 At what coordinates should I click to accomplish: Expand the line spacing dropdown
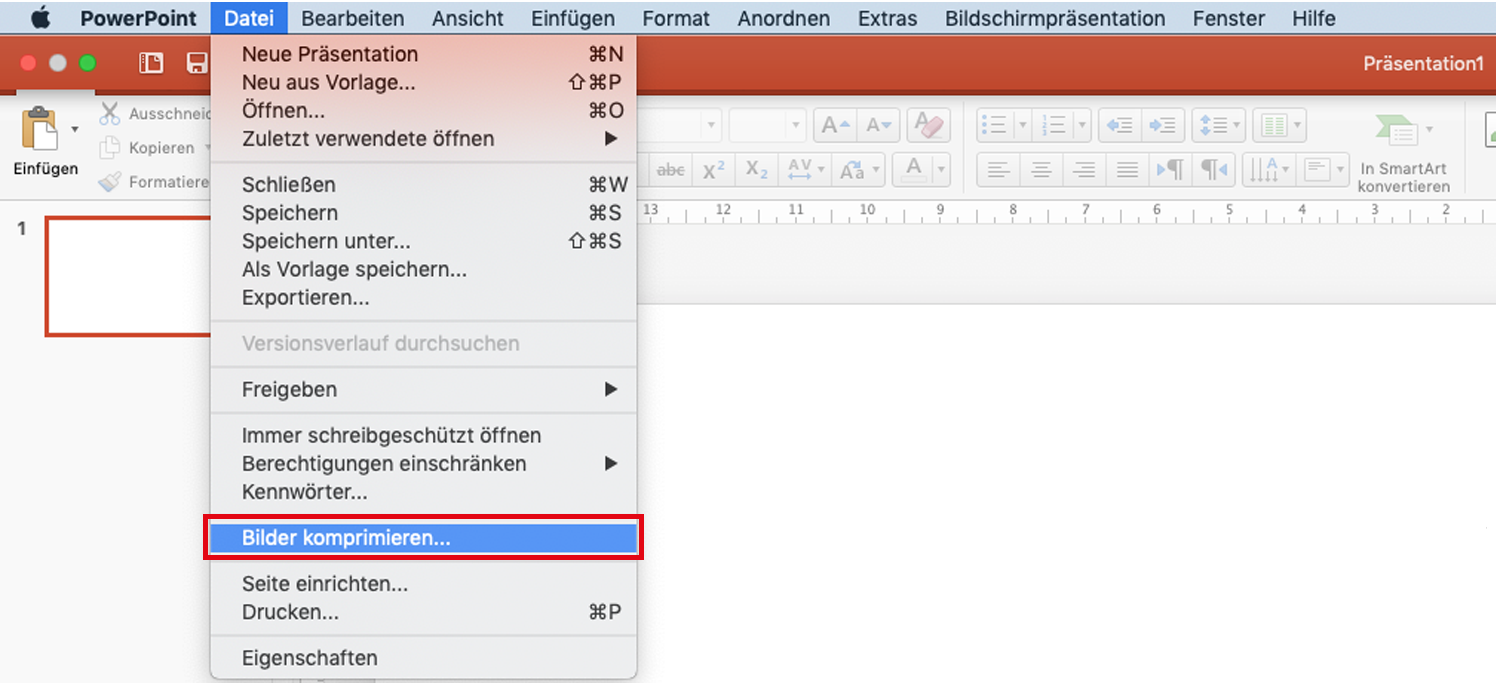coord(1237,126)
